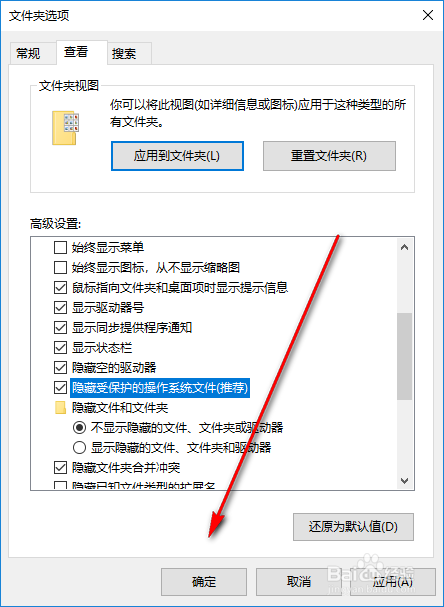444x607 pixels.
Task: Open the 搜索 tab
Action: point(124,53)
